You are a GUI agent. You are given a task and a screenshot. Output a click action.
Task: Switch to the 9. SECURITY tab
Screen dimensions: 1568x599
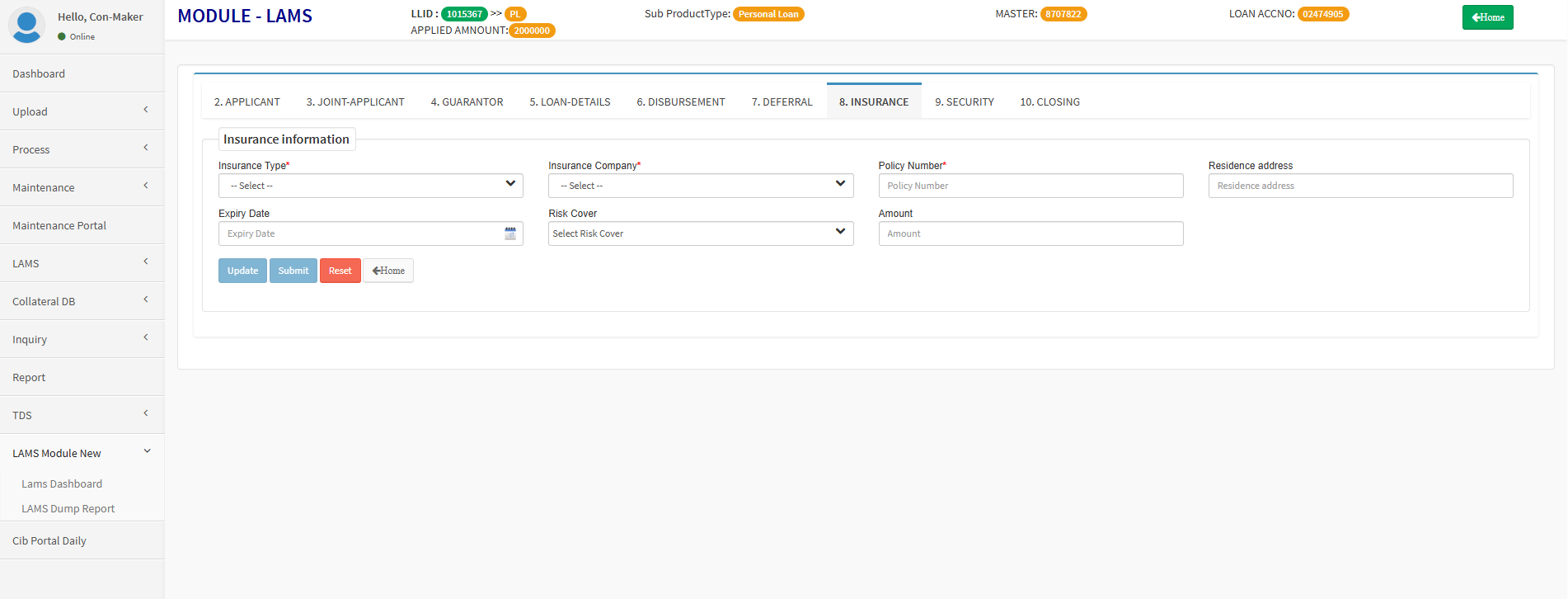964,102
